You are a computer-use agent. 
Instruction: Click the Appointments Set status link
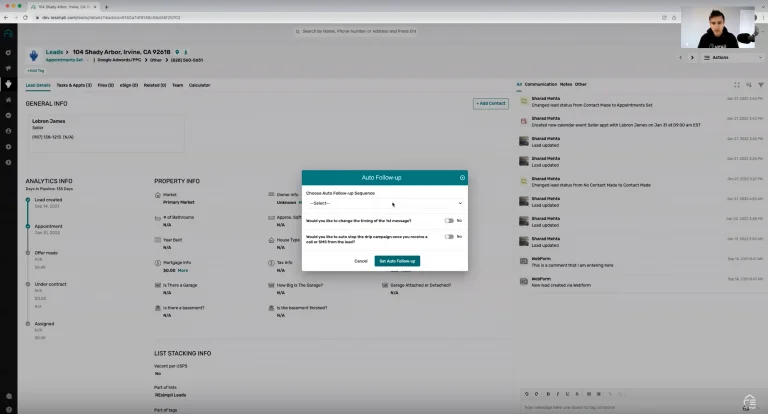pyautogui.click(x=64, y=60)
